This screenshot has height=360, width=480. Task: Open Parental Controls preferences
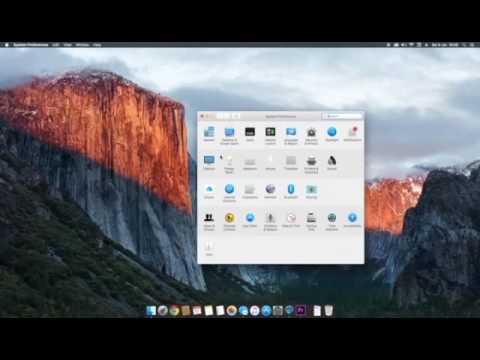click(229, 221)
